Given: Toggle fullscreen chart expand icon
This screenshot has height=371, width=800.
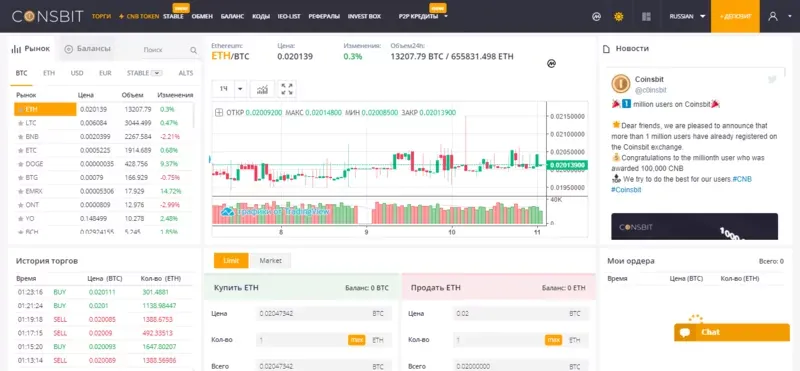Looking at the screenshot, I should tap(287, 89).
